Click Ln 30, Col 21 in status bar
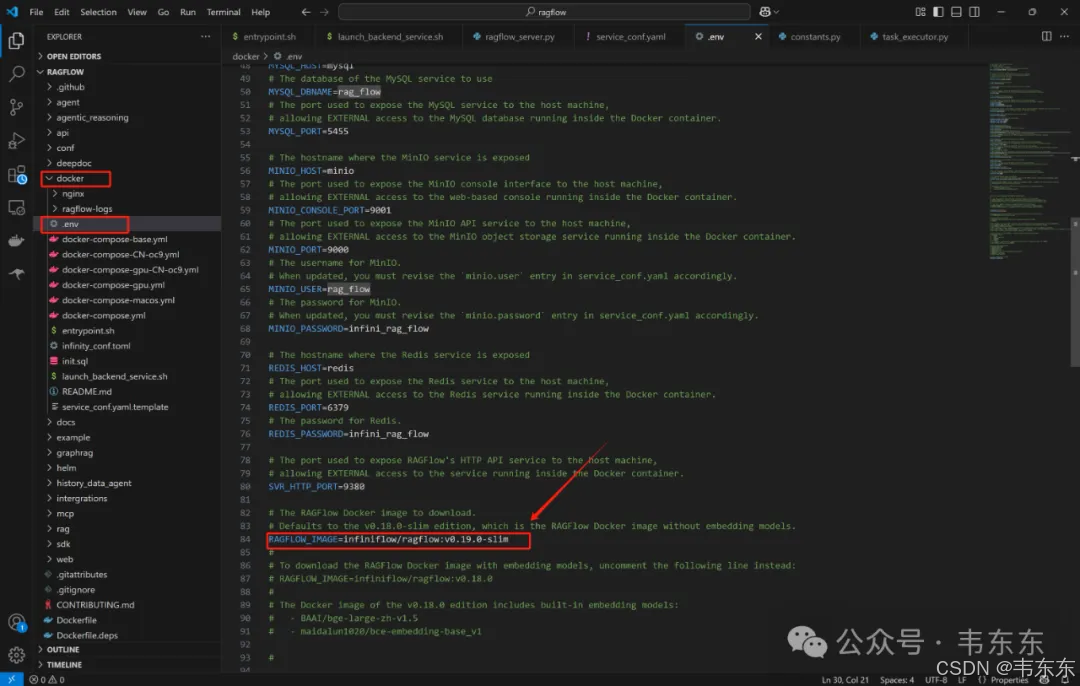1080x686 pixels. 844,680
